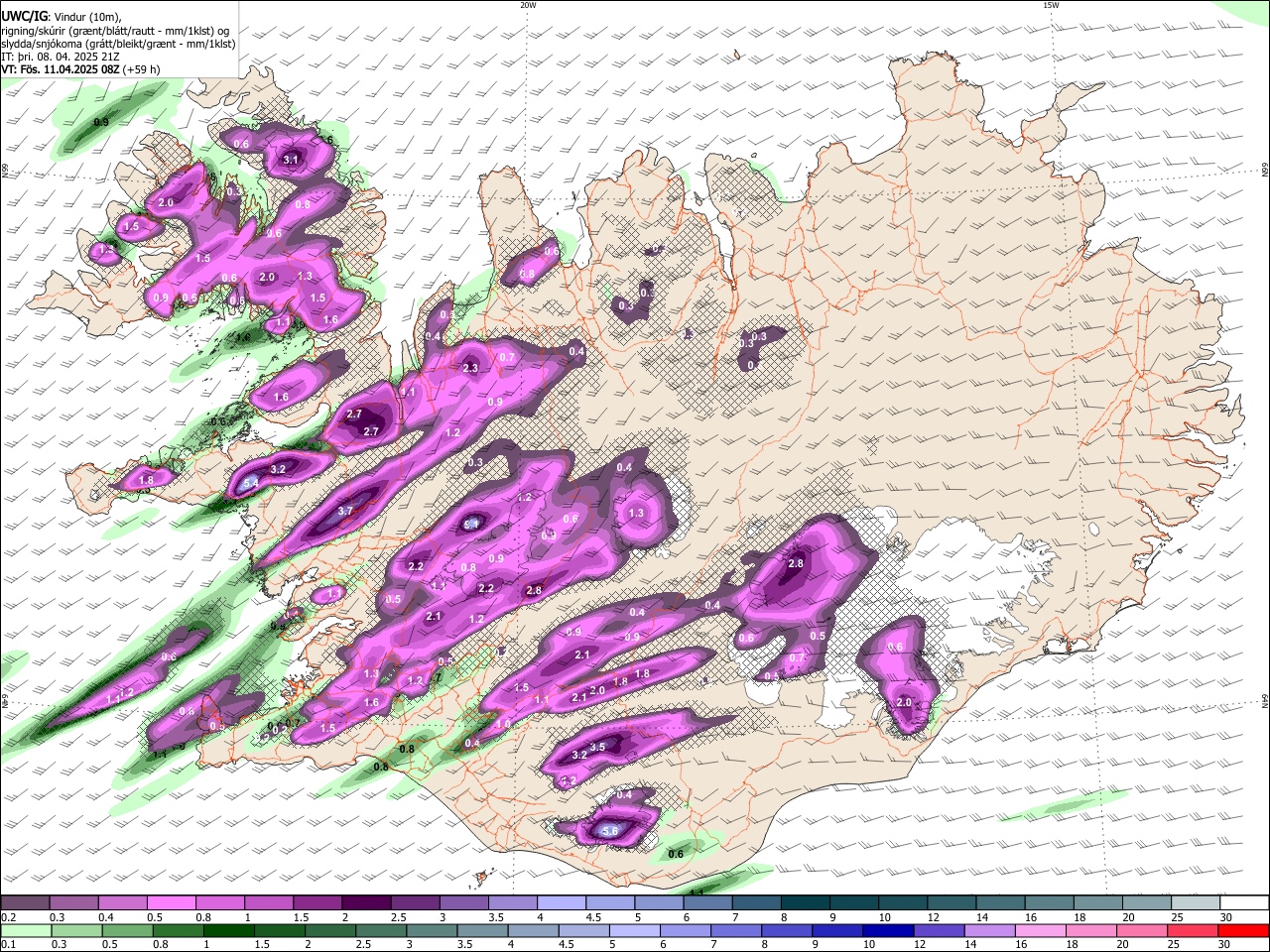
Task: Click the header line starting "slydda/snjókoma"
Action: click(119, 44)
